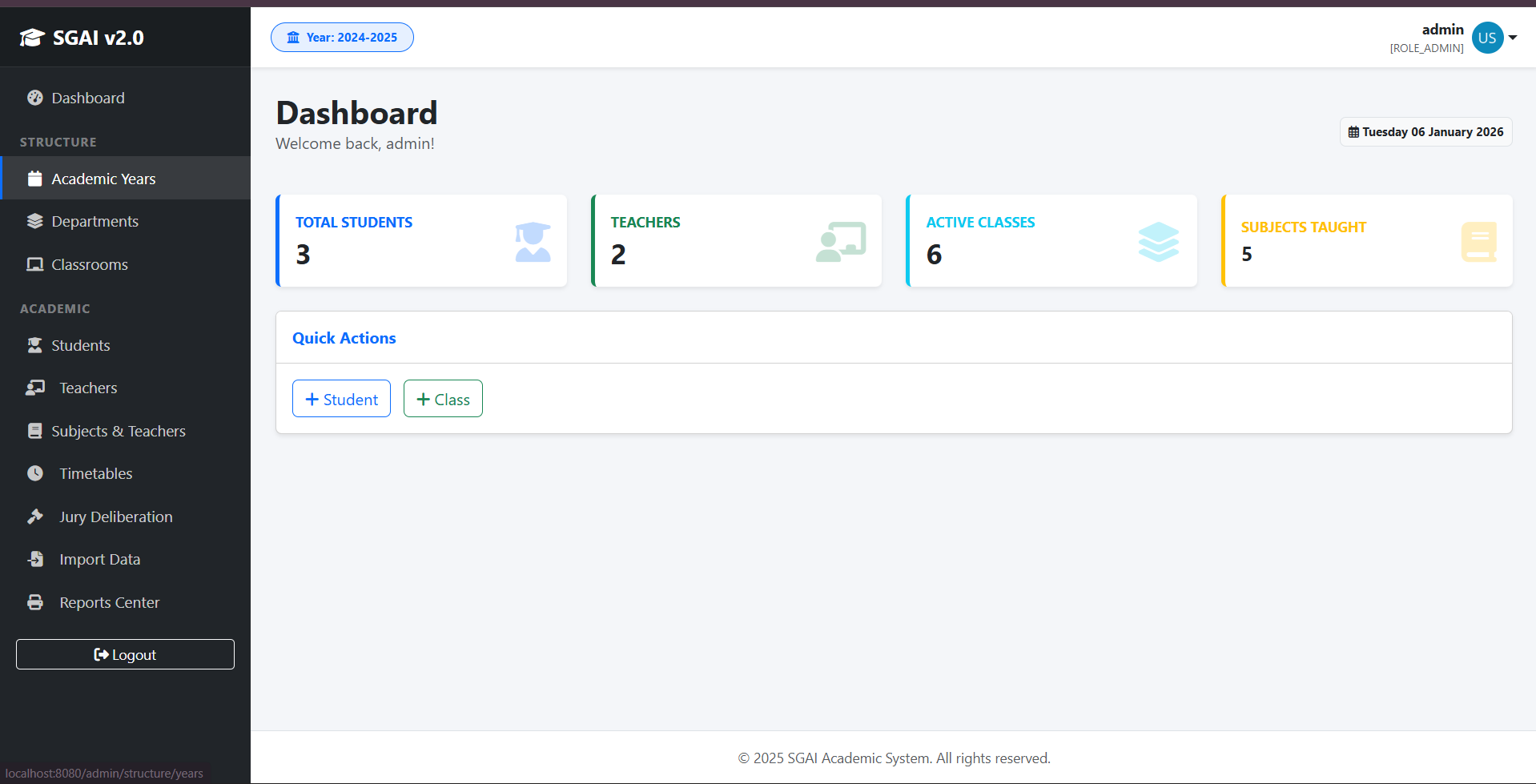The width and height of the screenshot is (1536, 784).
Task: Click the Jury Deliberation gavel icon
Action: [x=35, y=517]
